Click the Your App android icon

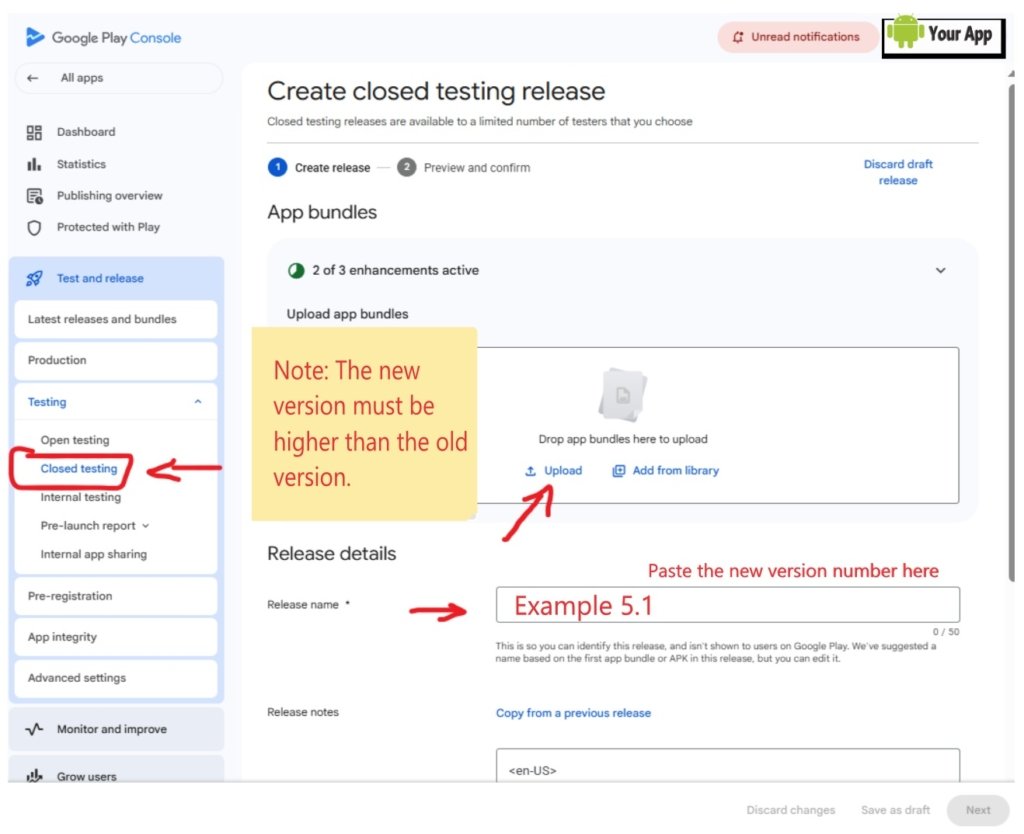pos(905,31)
